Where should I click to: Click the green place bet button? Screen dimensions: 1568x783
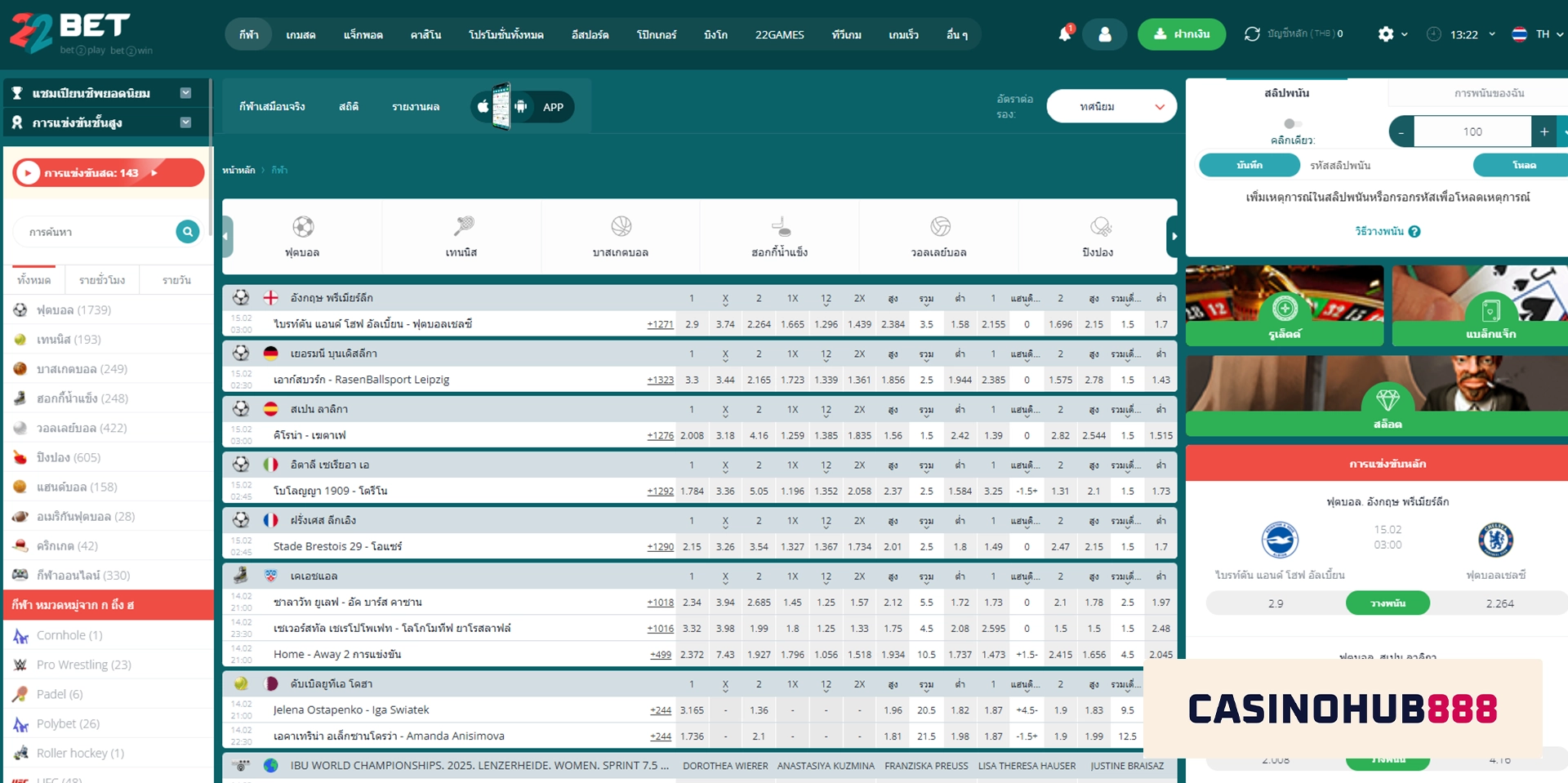pos(1388,603)
